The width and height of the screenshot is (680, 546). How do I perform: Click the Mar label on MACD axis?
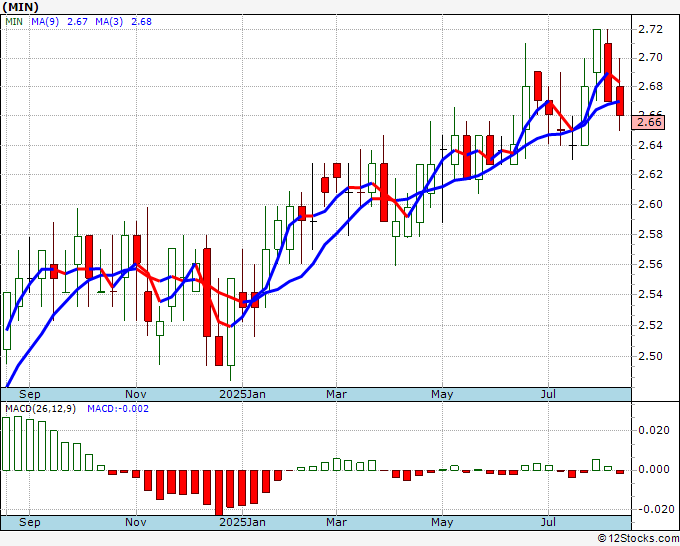click(337, 522)
